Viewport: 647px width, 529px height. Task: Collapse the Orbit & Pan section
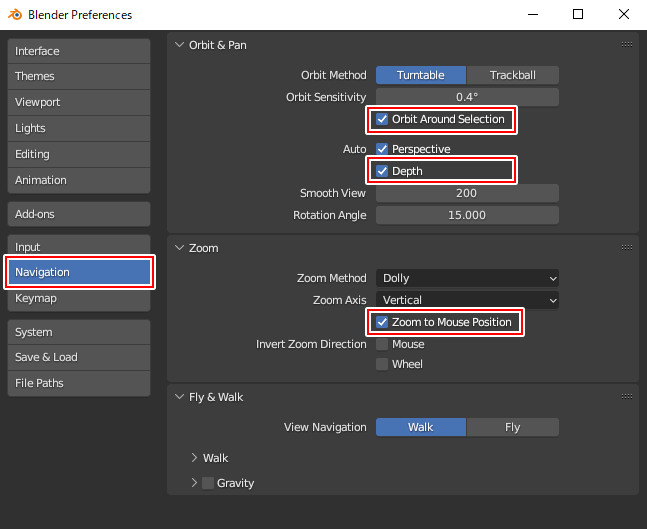click(x=180, y=45)
